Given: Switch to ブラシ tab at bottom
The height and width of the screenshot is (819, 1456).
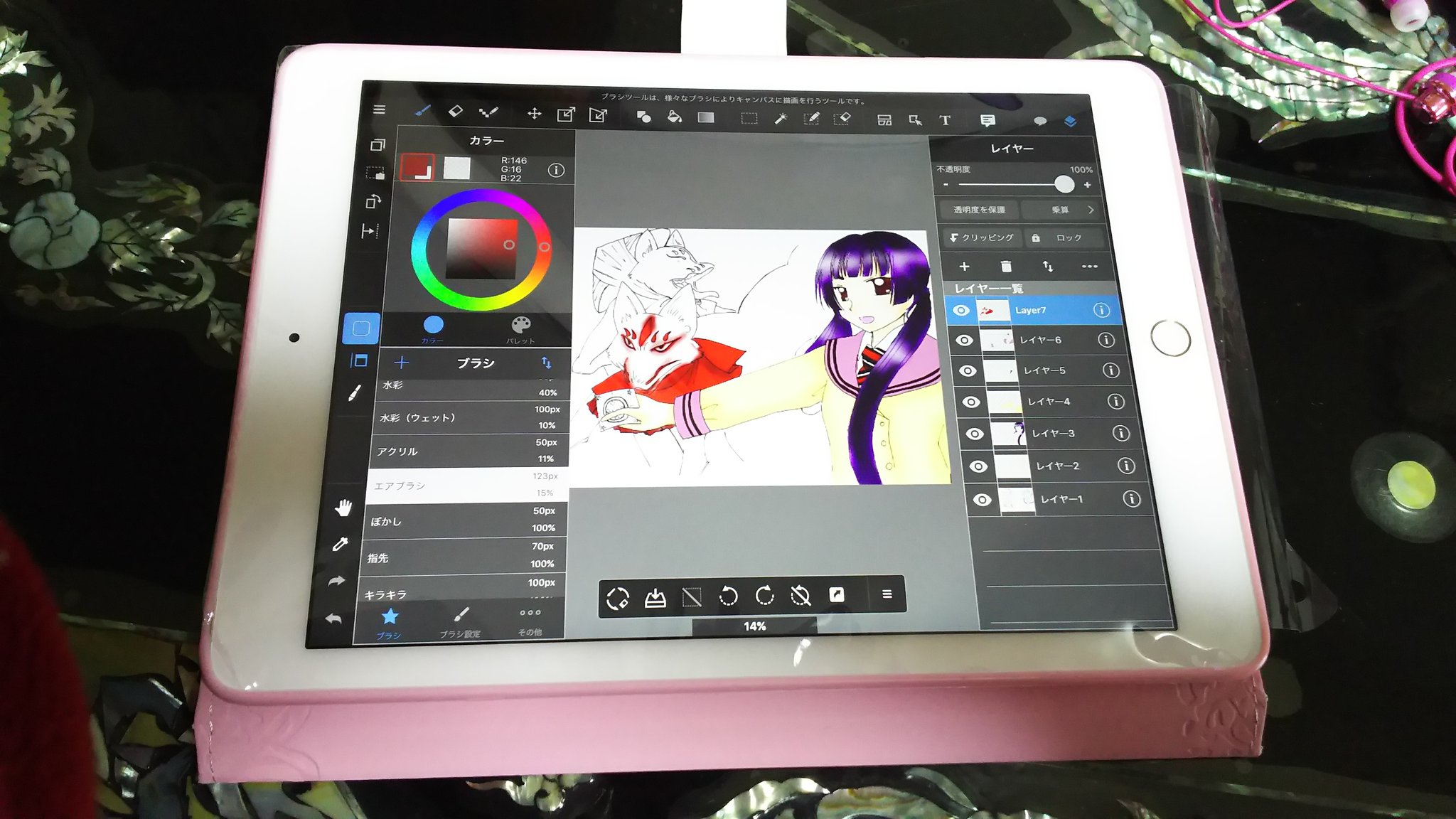Looking at the screenshot, I should pos(390,622).
